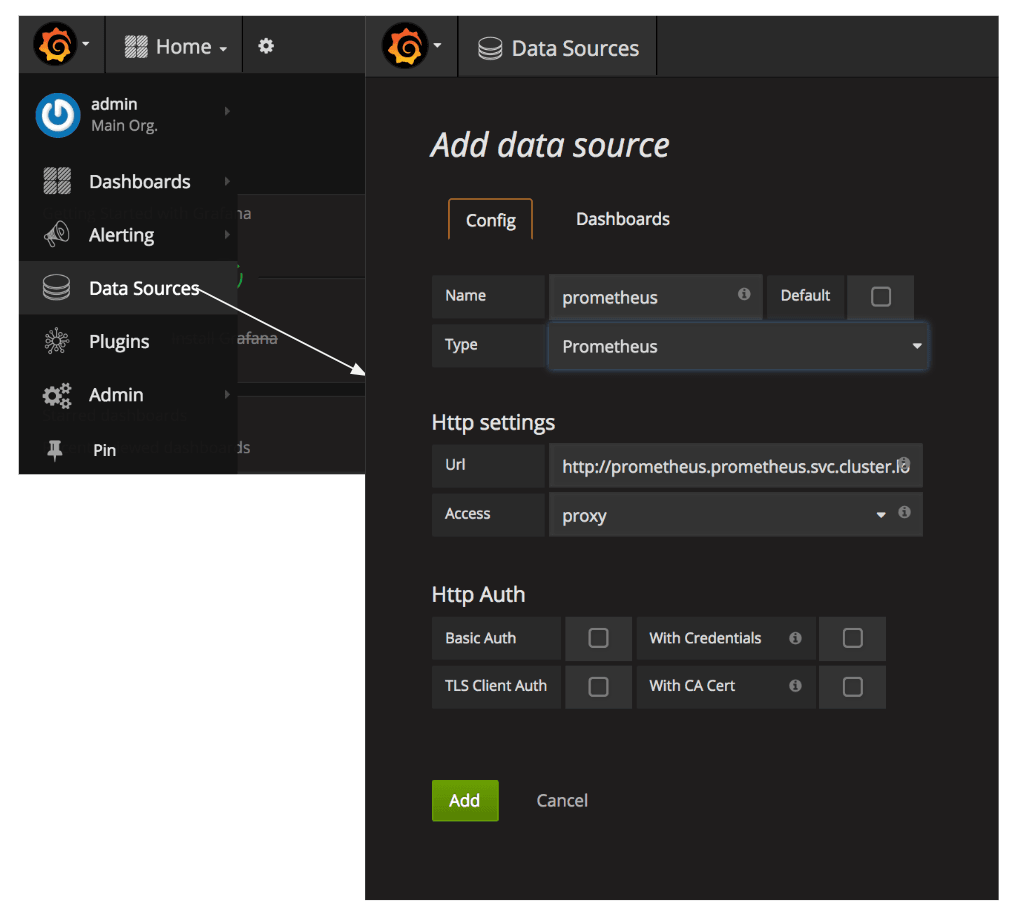Open the Type dropdown showing Prometheus
1016x914 pixels.
click(x=738, y=346)
